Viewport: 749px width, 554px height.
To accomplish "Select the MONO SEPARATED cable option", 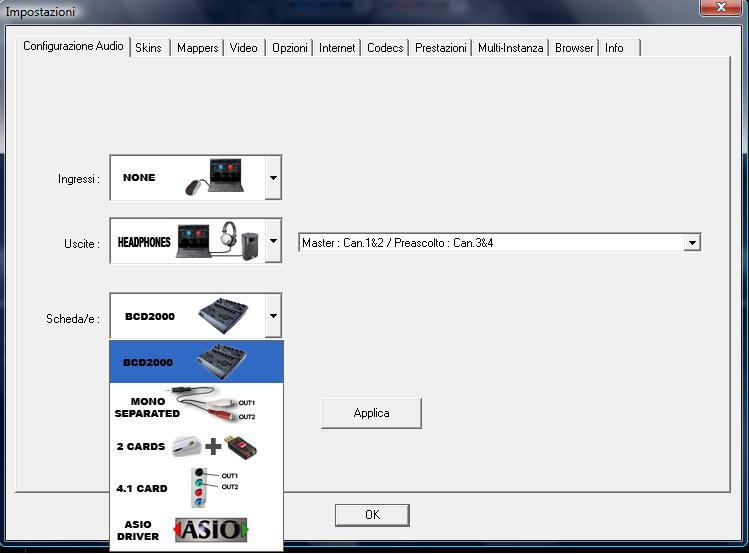I will tap(196, 404).
